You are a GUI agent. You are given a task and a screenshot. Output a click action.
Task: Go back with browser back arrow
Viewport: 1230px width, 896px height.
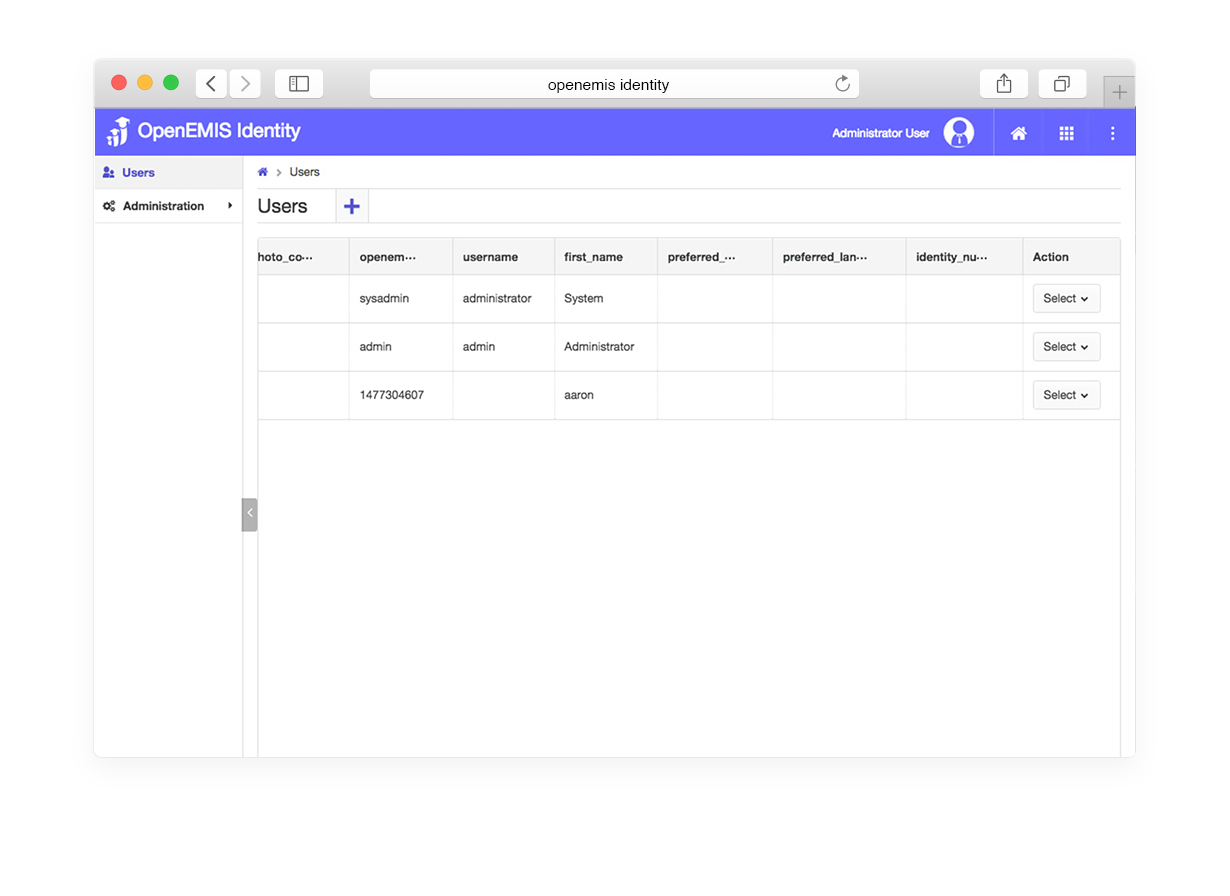(211, 84)
